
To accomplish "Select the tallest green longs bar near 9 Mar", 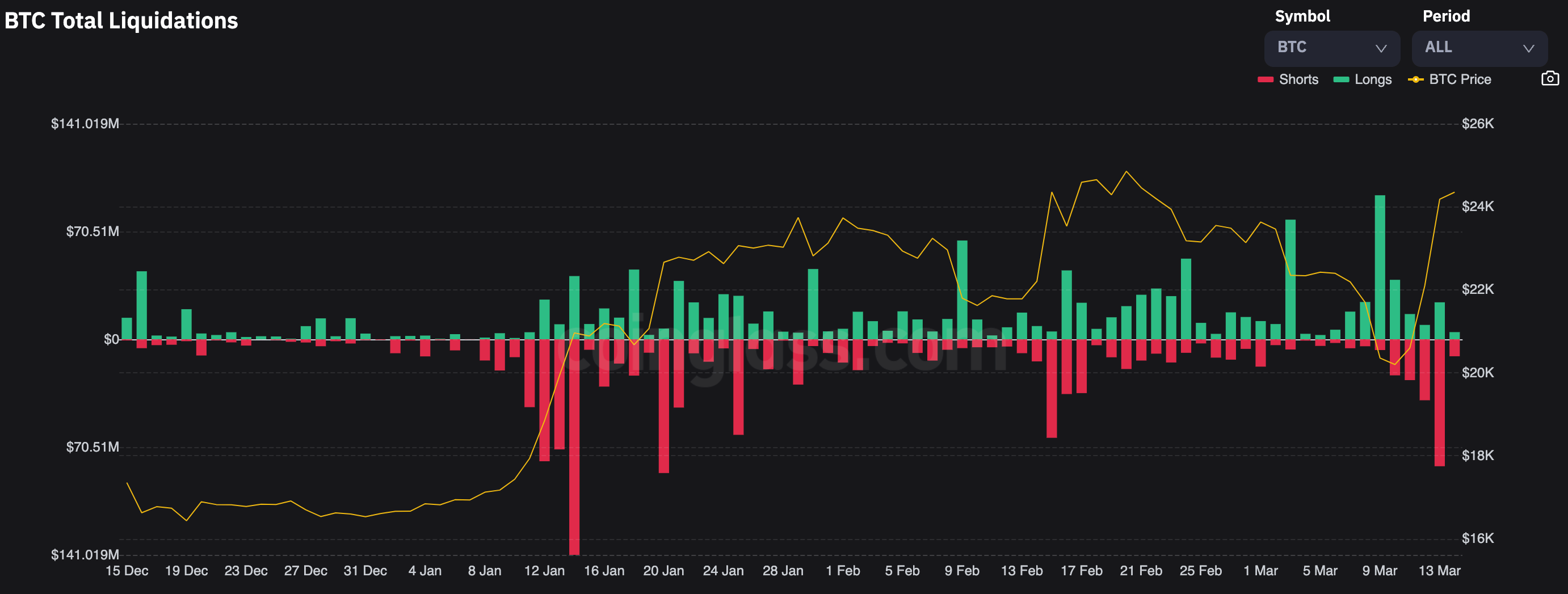I will click(1380, 268).
